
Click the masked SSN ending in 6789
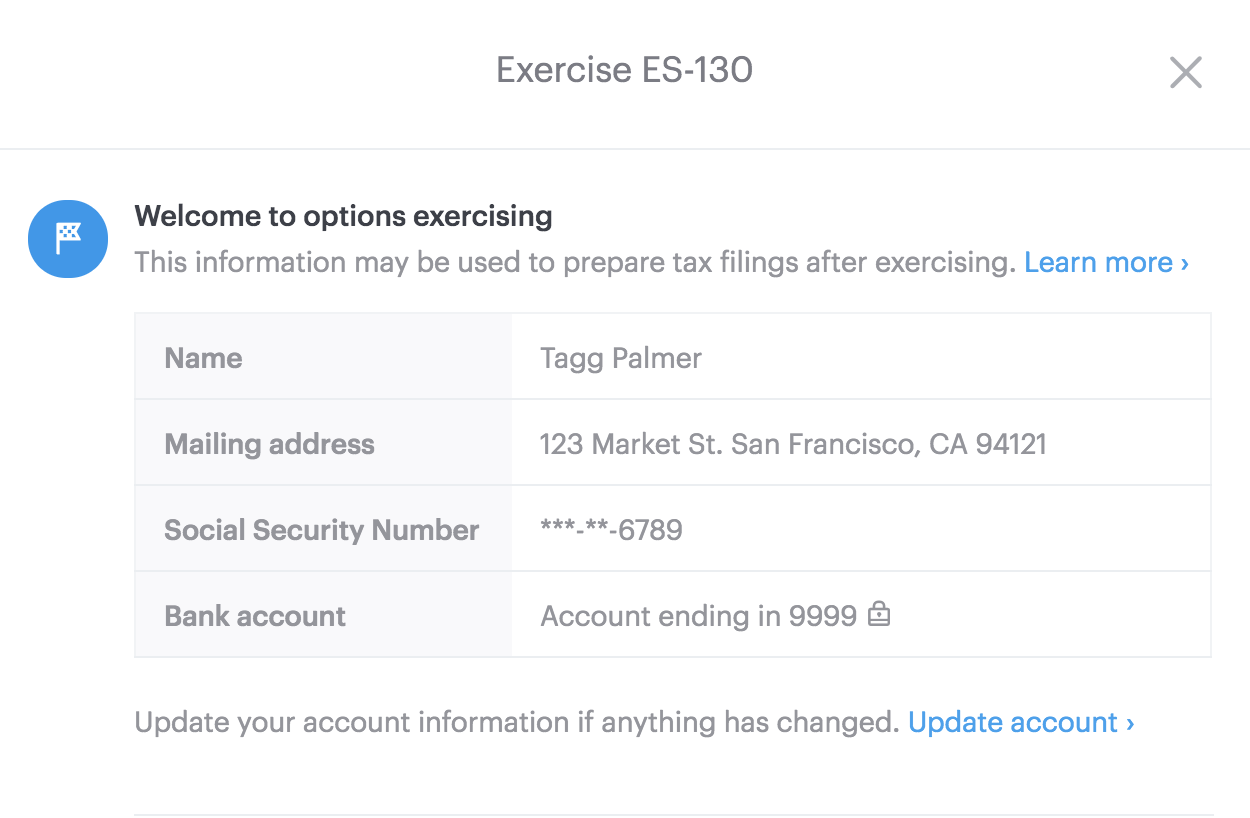pyautogui.click(x=611, y=530)
